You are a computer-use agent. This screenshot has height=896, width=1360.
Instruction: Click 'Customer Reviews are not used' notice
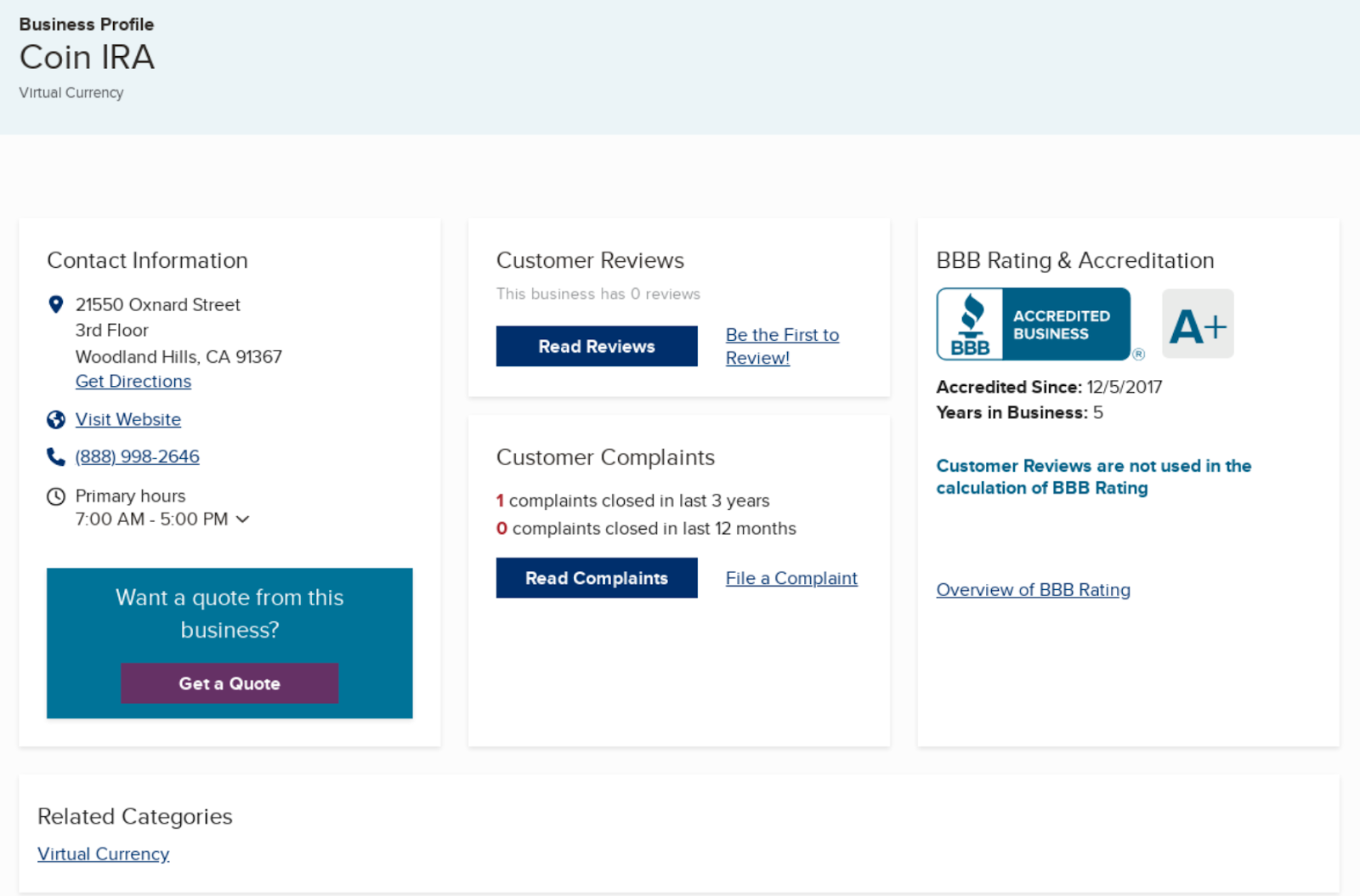[1094, 477]
